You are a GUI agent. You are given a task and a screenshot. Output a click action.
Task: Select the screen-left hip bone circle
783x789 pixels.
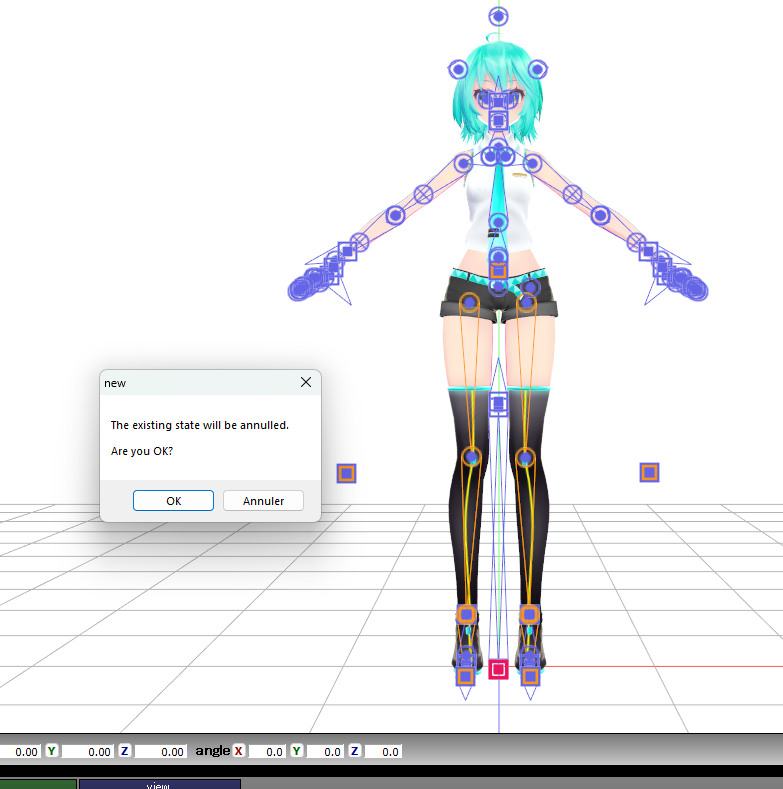469,302
